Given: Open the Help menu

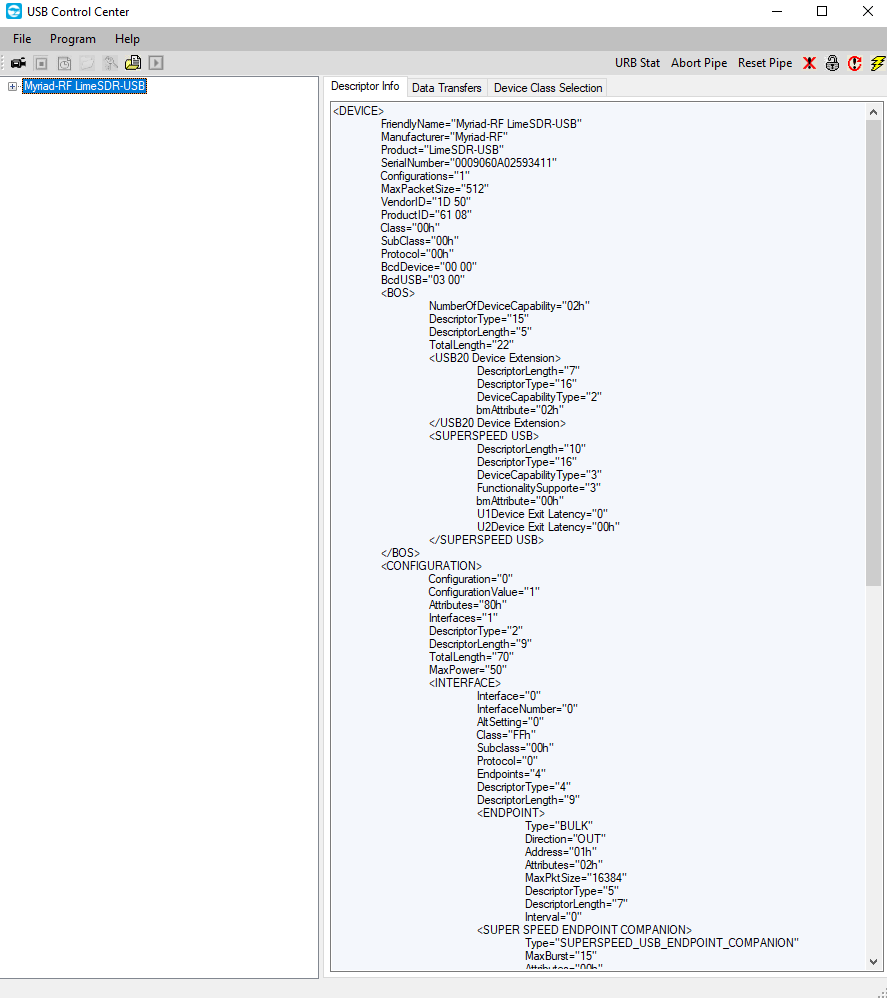Looking at the screenshot, I should pyautogui.click(x=127, y=39).
